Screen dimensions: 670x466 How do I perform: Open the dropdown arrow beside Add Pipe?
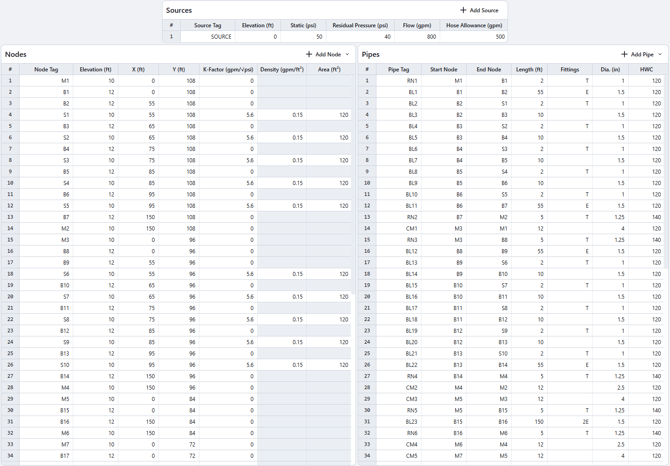(x=660, y=54)
